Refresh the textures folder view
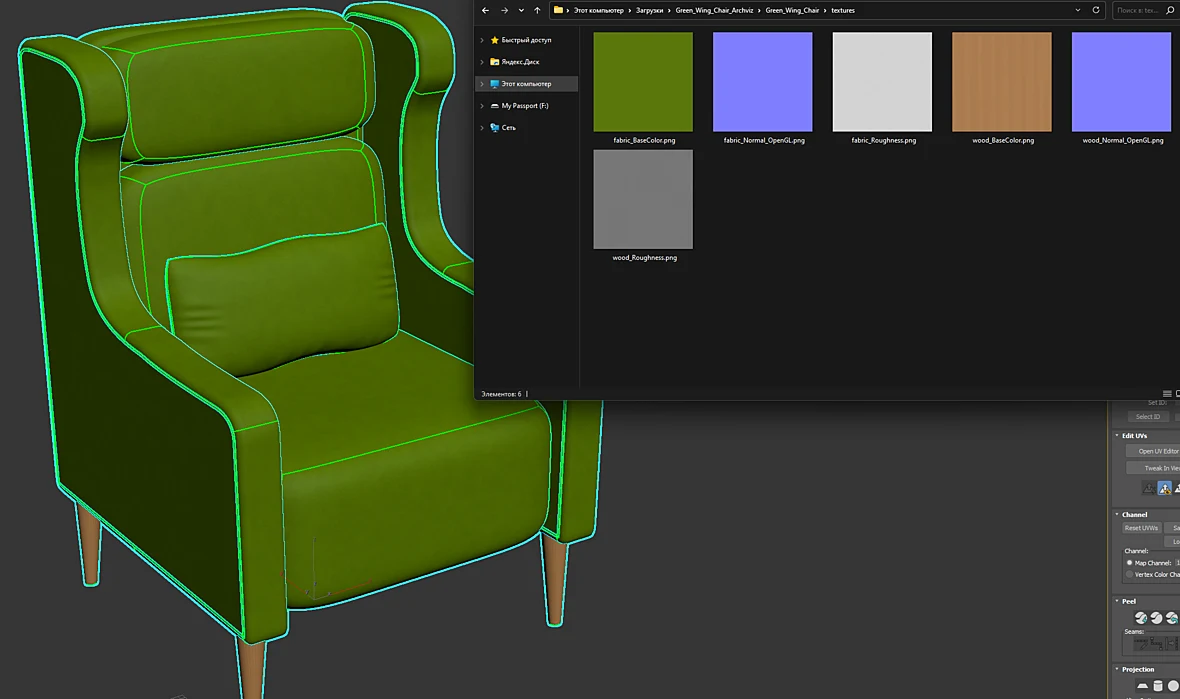 (1096, 11)
